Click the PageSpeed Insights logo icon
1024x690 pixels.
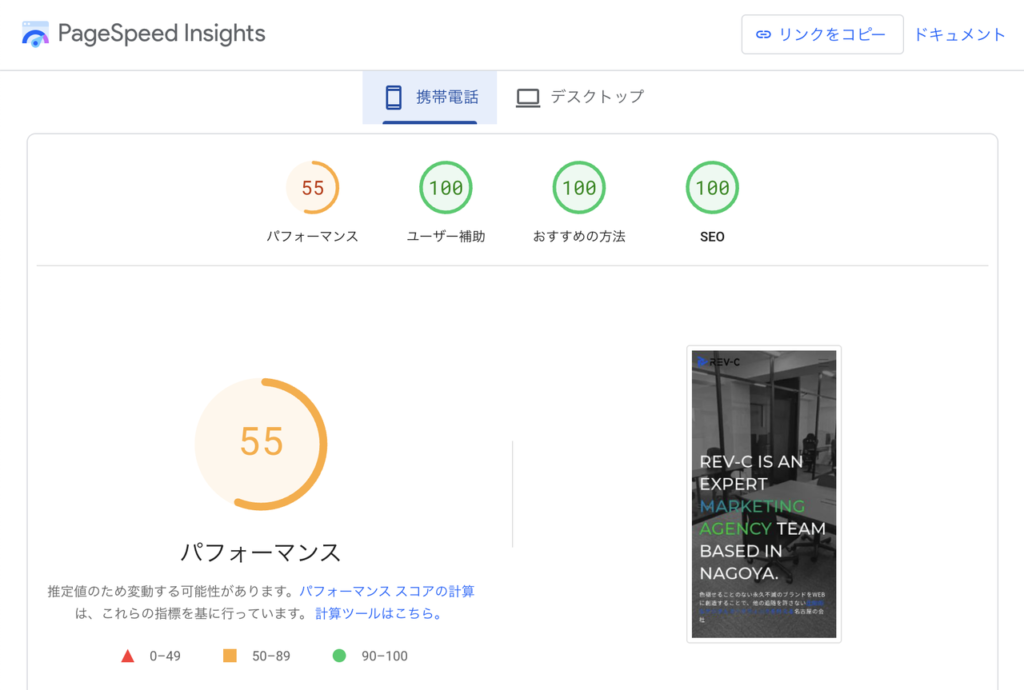[x=35, y=34]
